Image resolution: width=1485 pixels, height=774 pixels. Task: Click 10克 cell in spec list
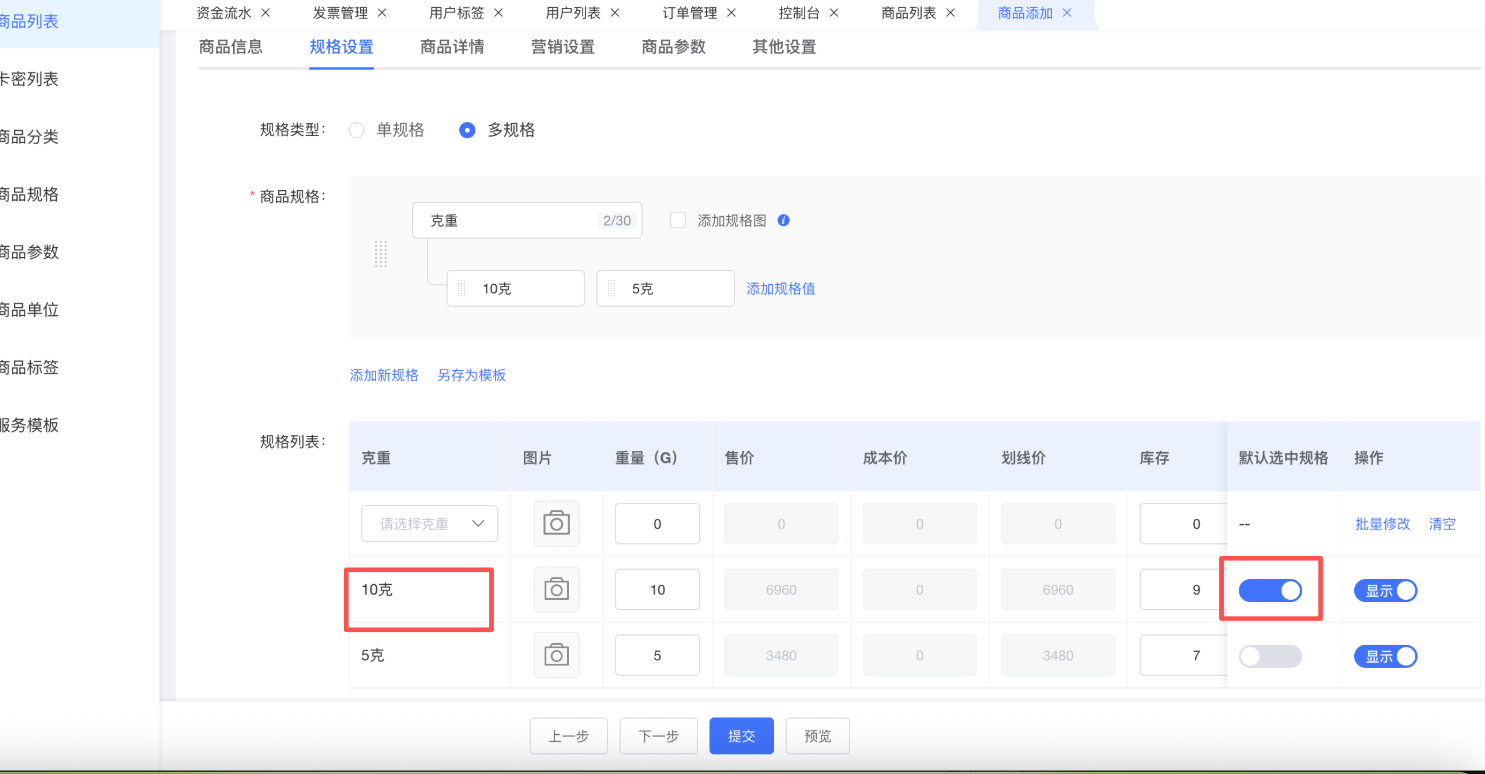[429, 590]
